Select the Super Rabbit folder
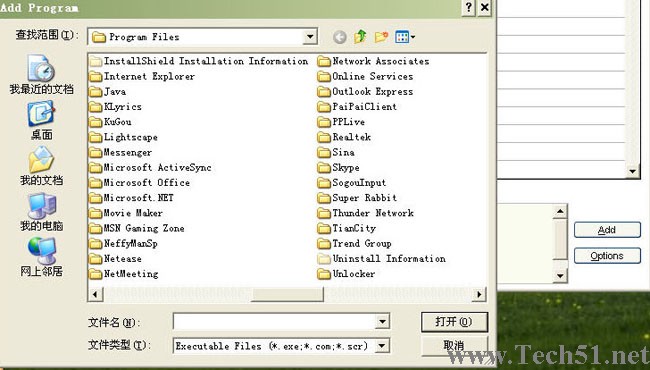 [x=357, y=198]
